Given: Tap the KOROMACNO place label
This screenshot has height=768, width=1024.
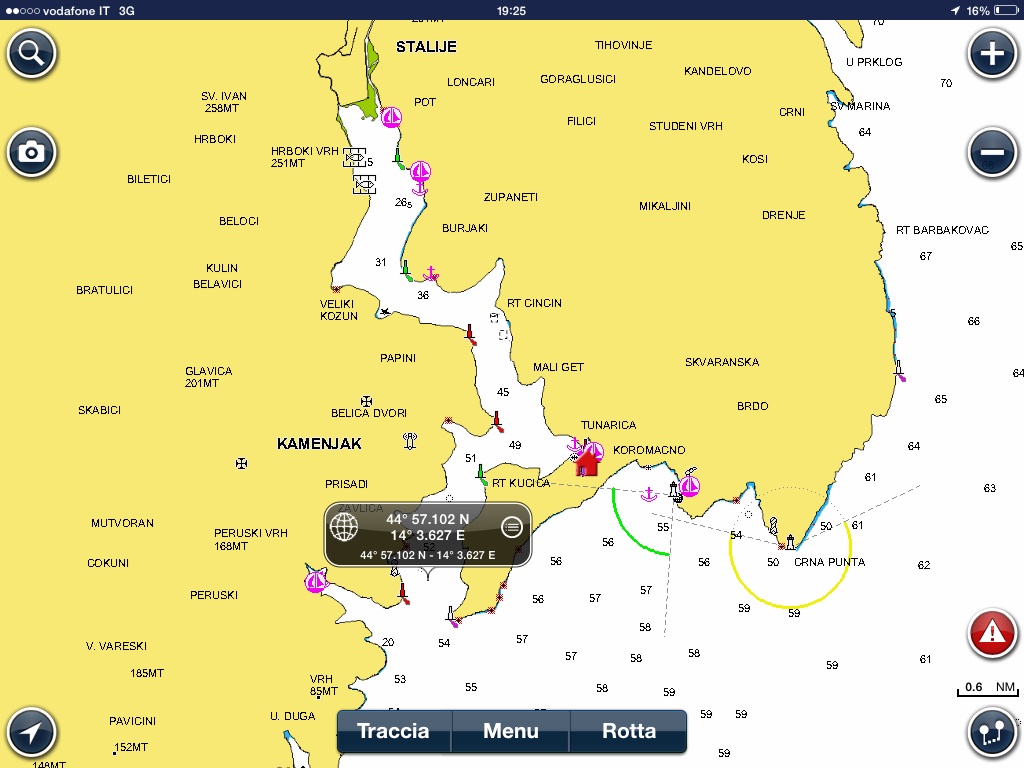Looking at the screenshot, I should tap(649, 450).
